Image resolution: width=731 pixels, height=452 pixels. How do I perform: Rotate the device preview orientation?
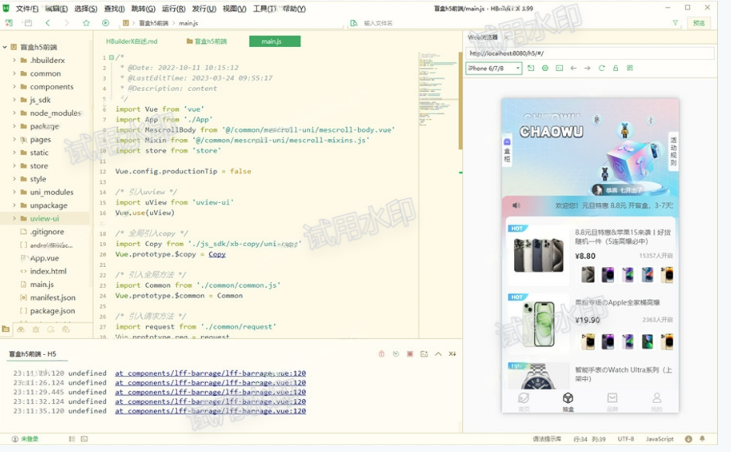coord(531,68)
